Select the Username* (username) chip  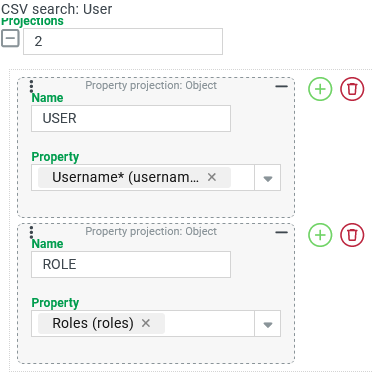pyautogui.click(x=125, y=177)
